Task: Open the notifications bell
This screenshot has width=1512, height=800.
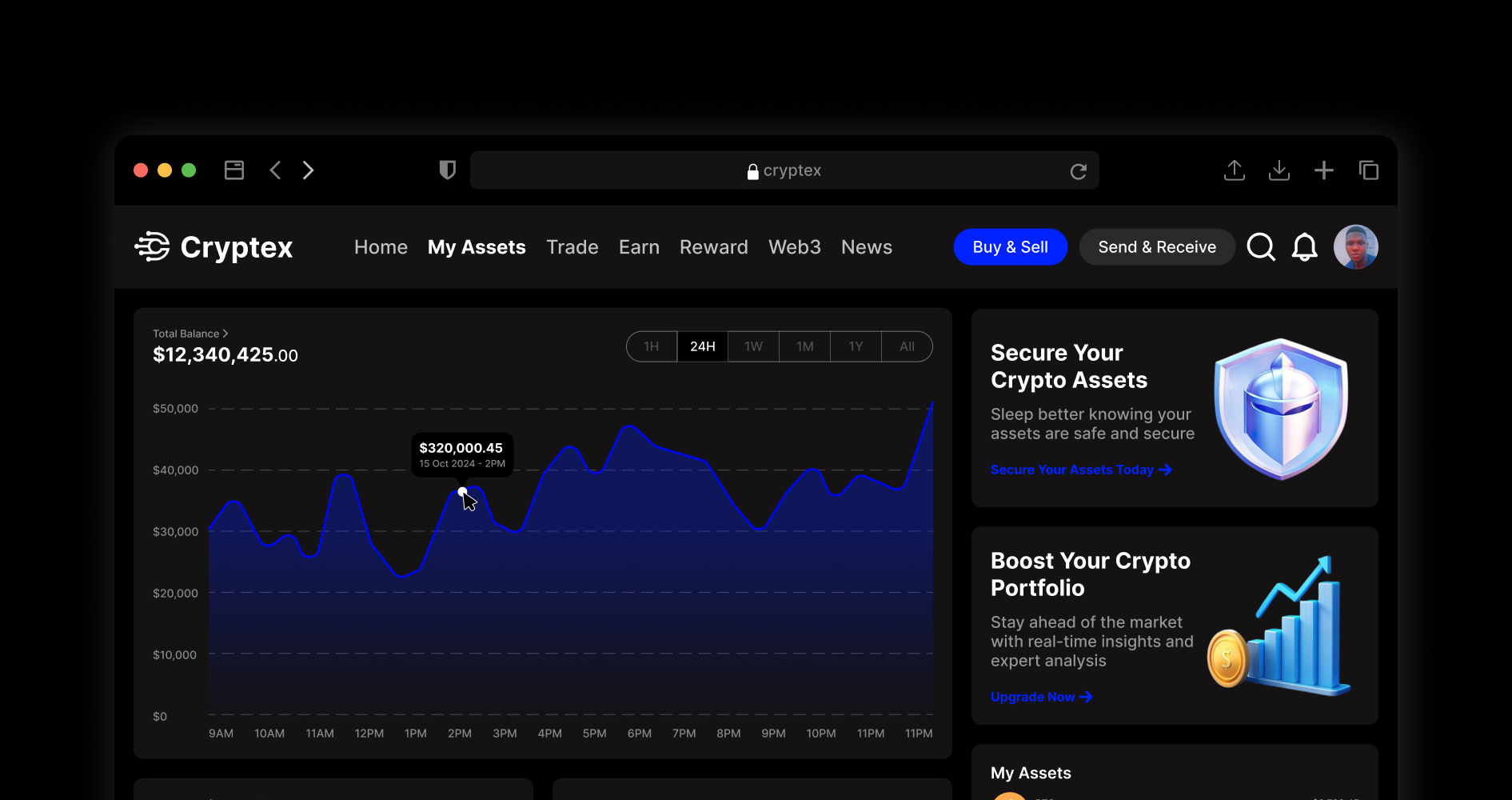Action: tap(1304, 246)
